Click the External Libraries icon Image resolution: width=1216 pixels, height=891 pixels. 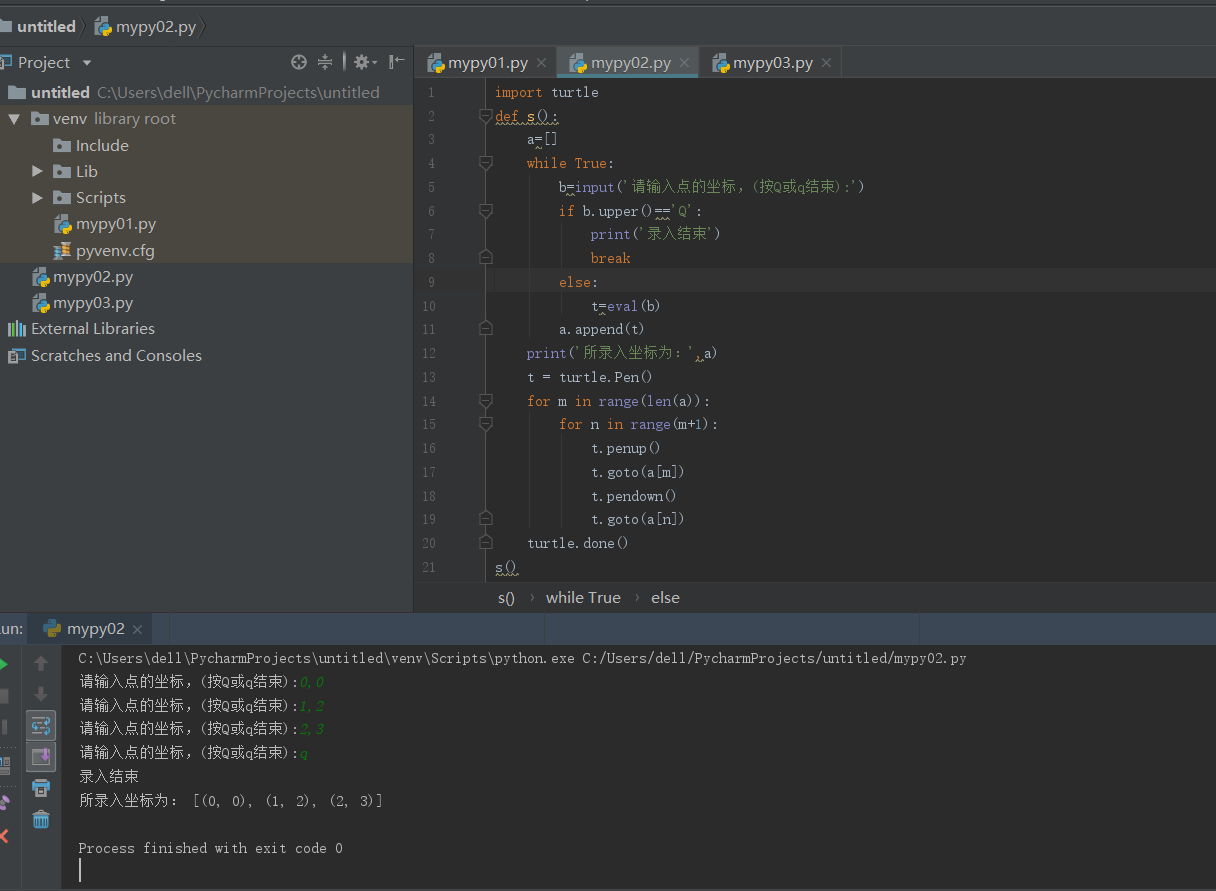[16, 329]
